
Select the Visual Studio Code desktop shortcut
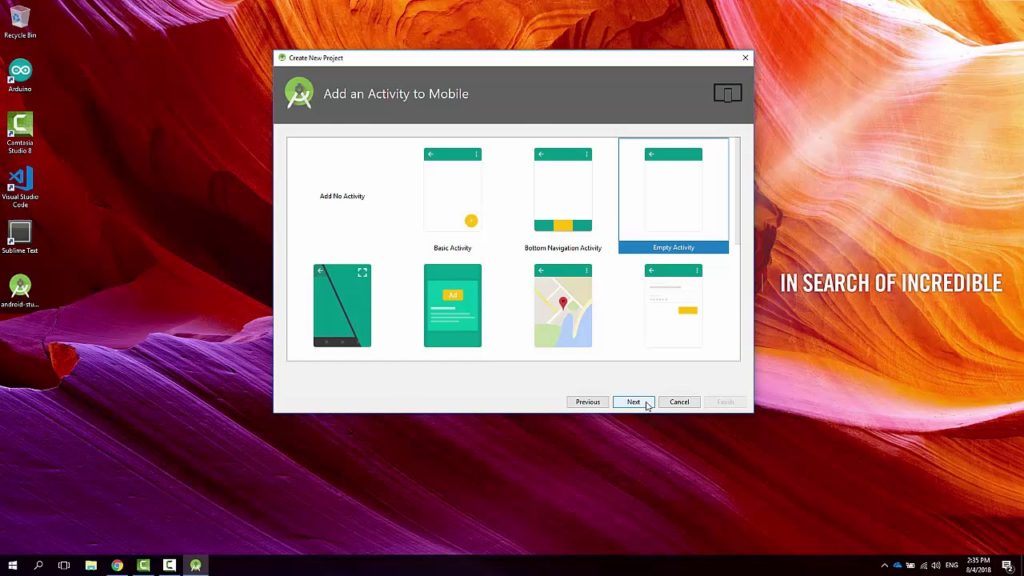pyautogui.click(x=20, y=187)
